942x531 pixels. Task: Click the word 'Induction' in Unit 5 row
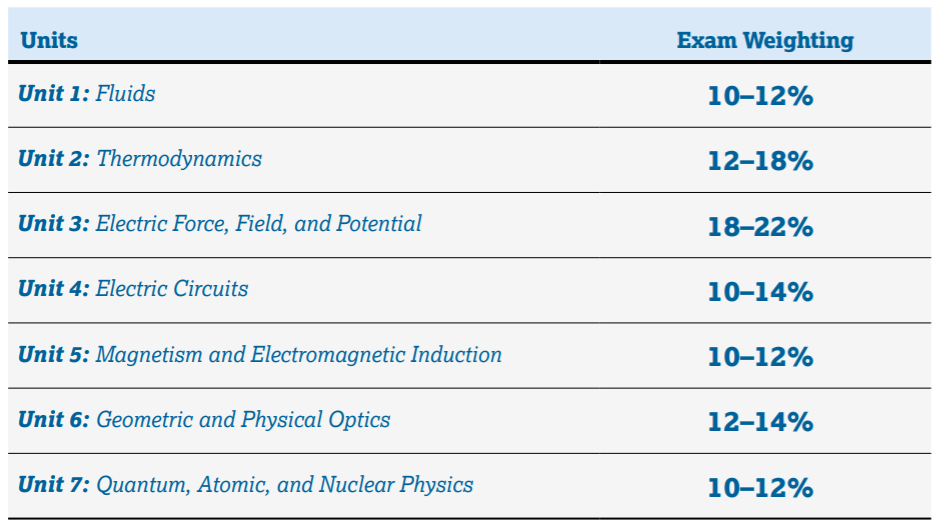click(456, 354)
